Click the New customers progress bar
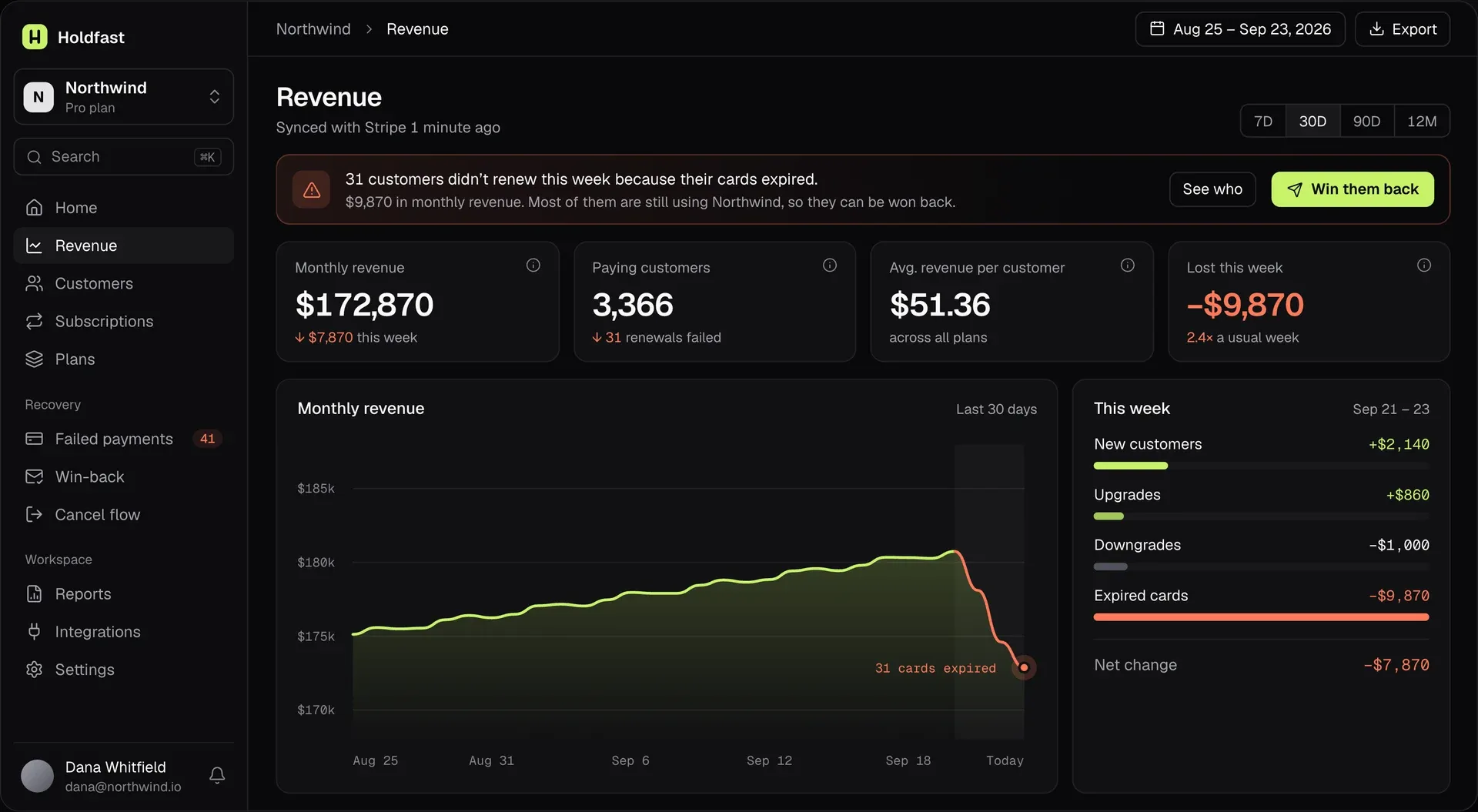The image size is (1478, 812). [1261, 466]
